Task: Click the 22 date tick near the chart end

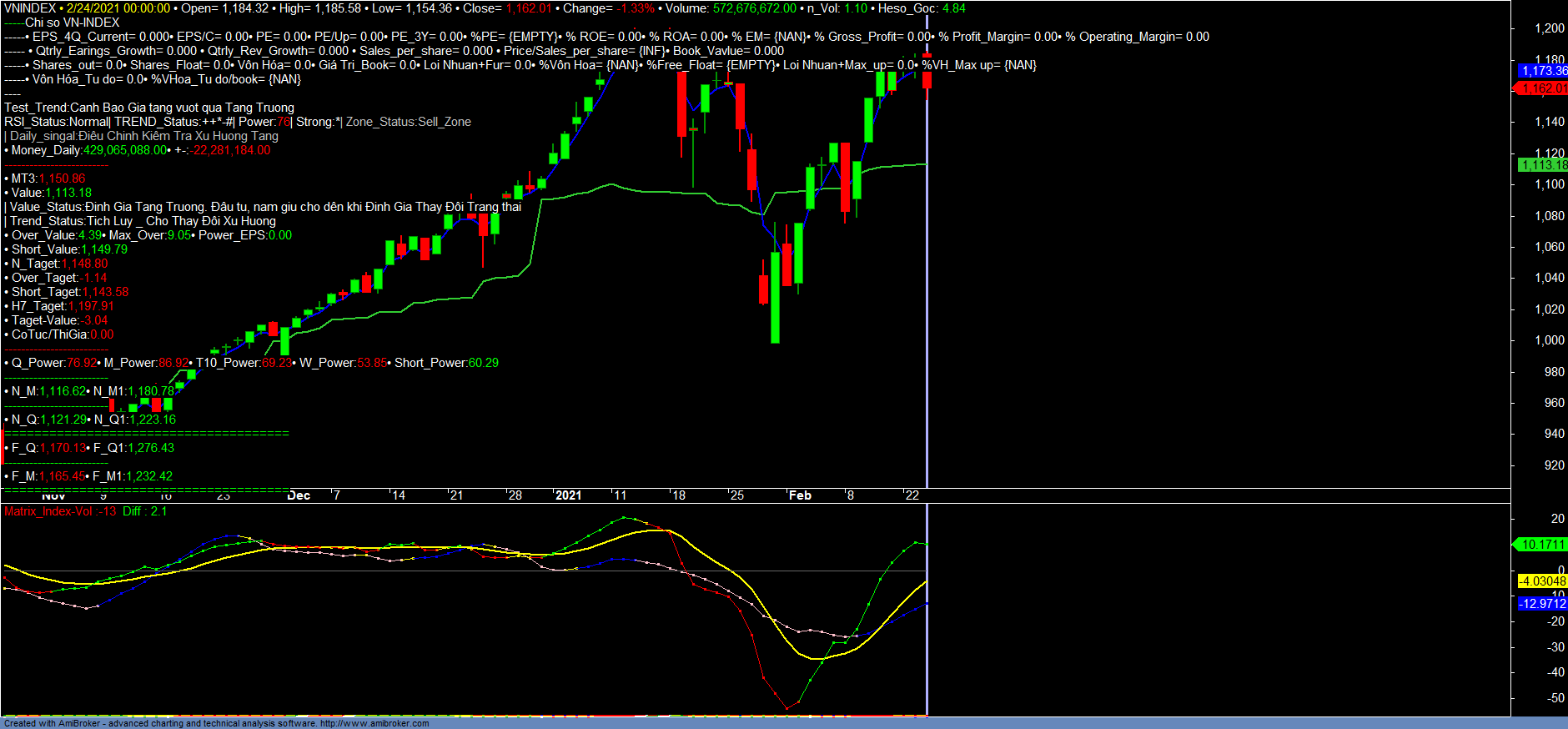Action: click(912, 495)
